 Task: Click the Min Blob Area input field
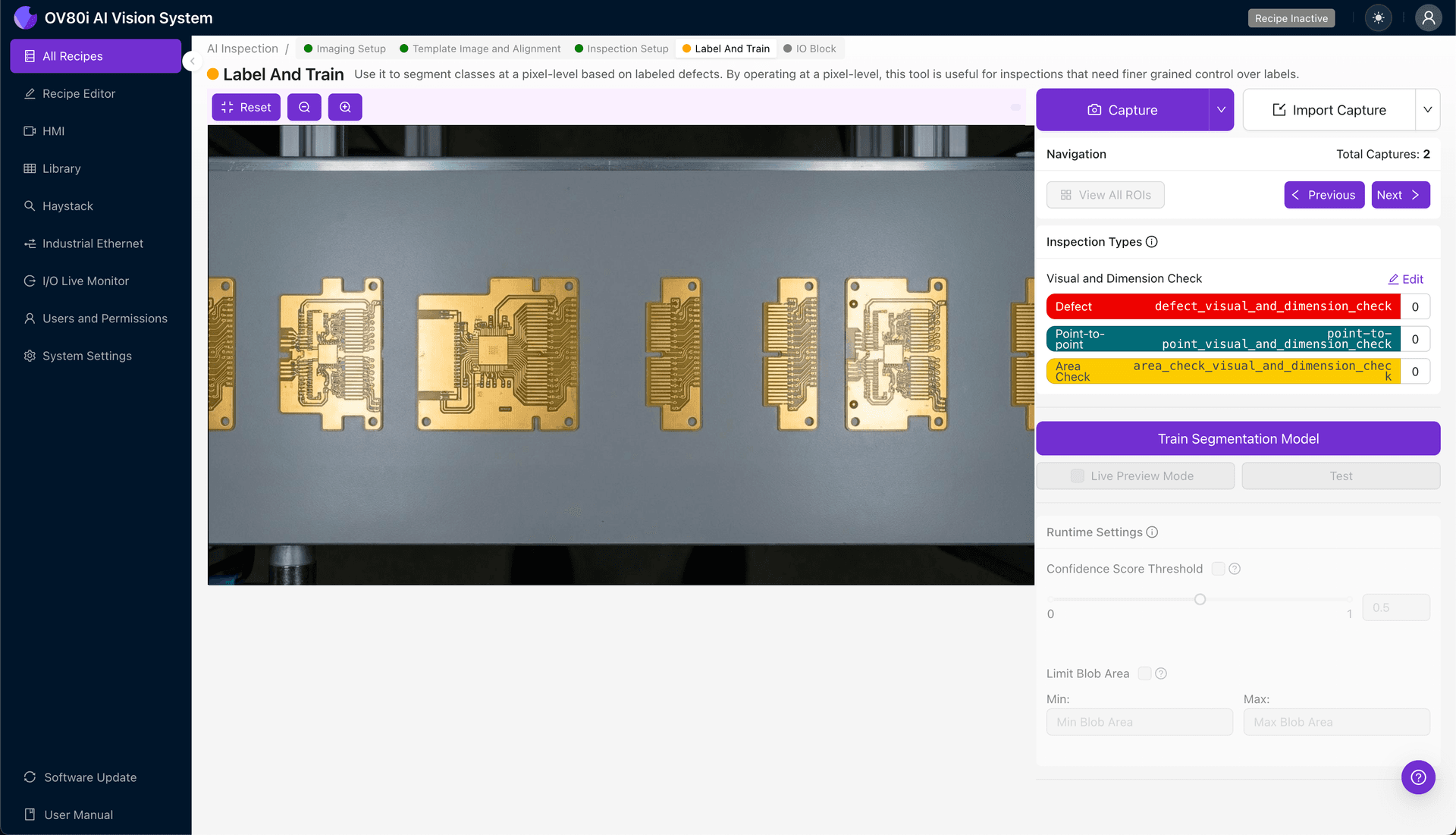(x=1139, y=722)
